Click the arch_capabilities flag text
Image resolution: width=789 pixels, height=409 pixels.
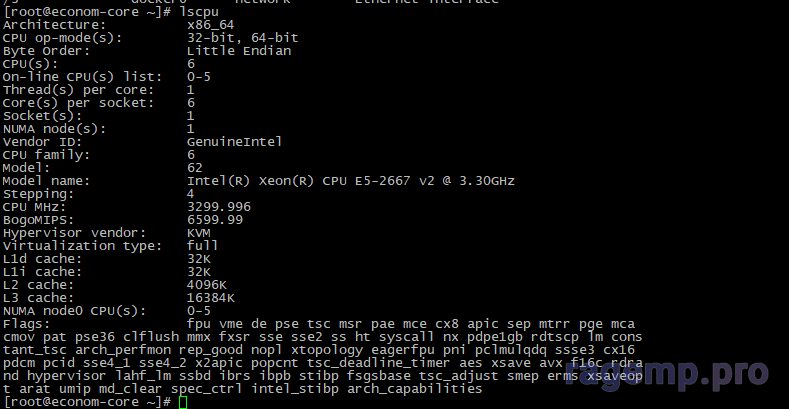coord(415,389)
